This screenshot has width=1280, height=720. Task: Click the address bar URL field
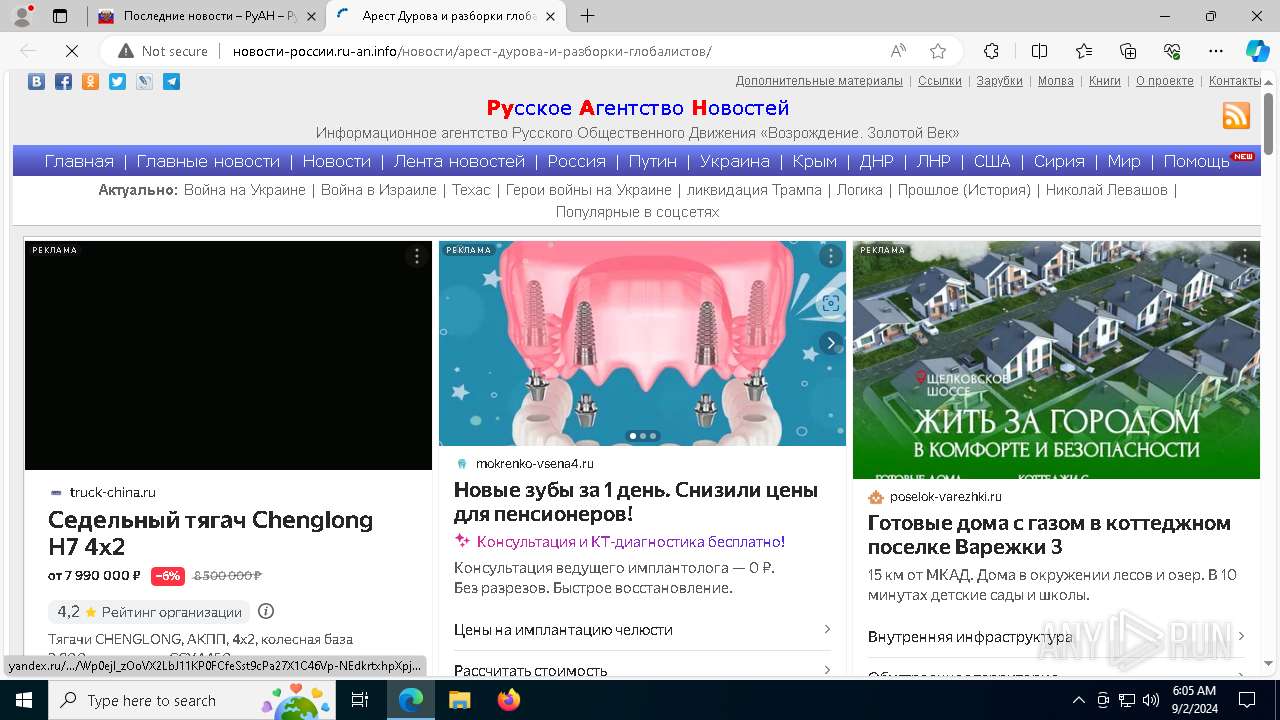553,51
